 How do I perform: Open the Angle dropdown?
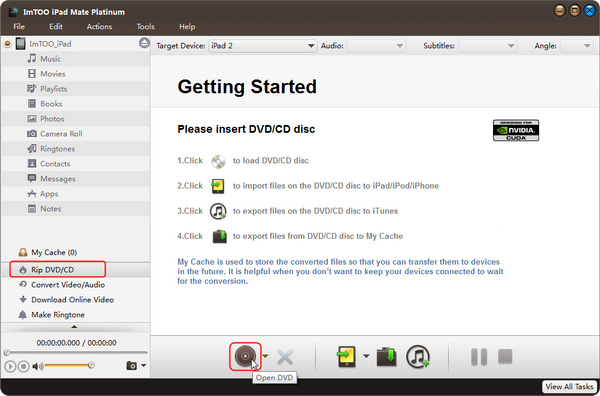click(x=577, y=46)
